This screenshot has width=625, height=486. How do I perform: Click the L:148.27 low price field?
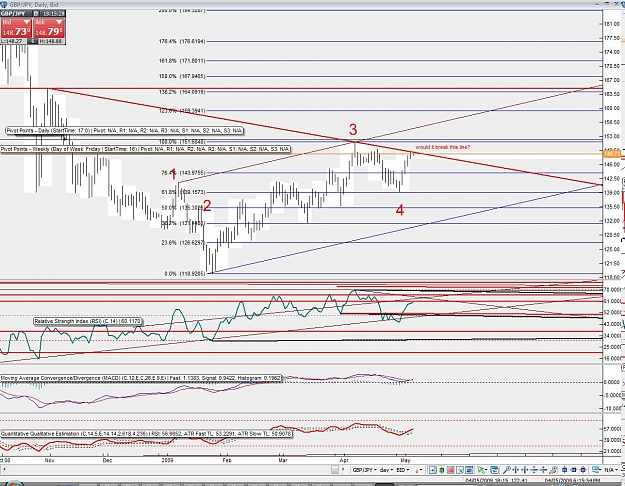(14, 41)
